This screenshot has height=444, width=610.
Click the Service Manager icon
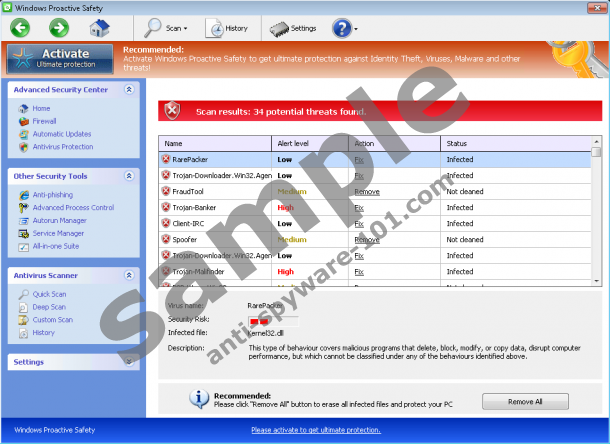(x=23, y=233)
